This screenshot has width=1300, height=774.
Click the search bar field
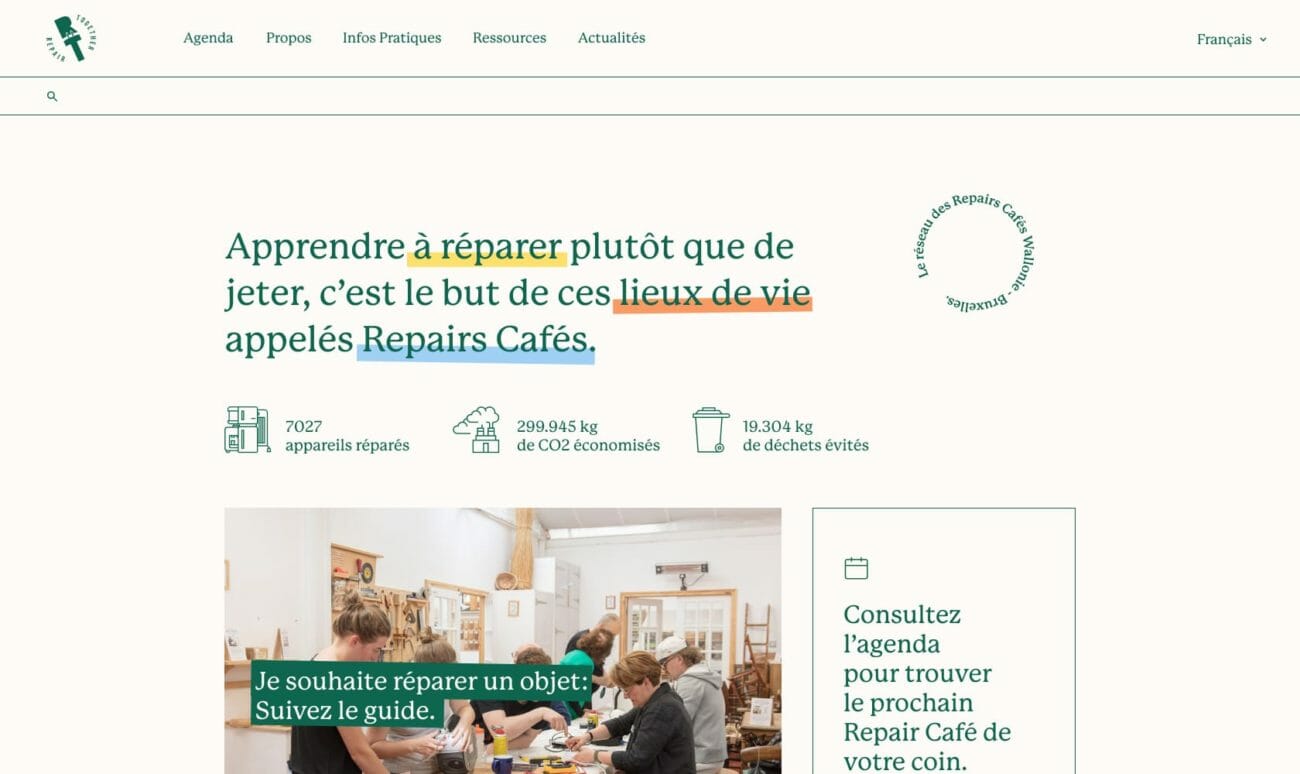[650, 97]
